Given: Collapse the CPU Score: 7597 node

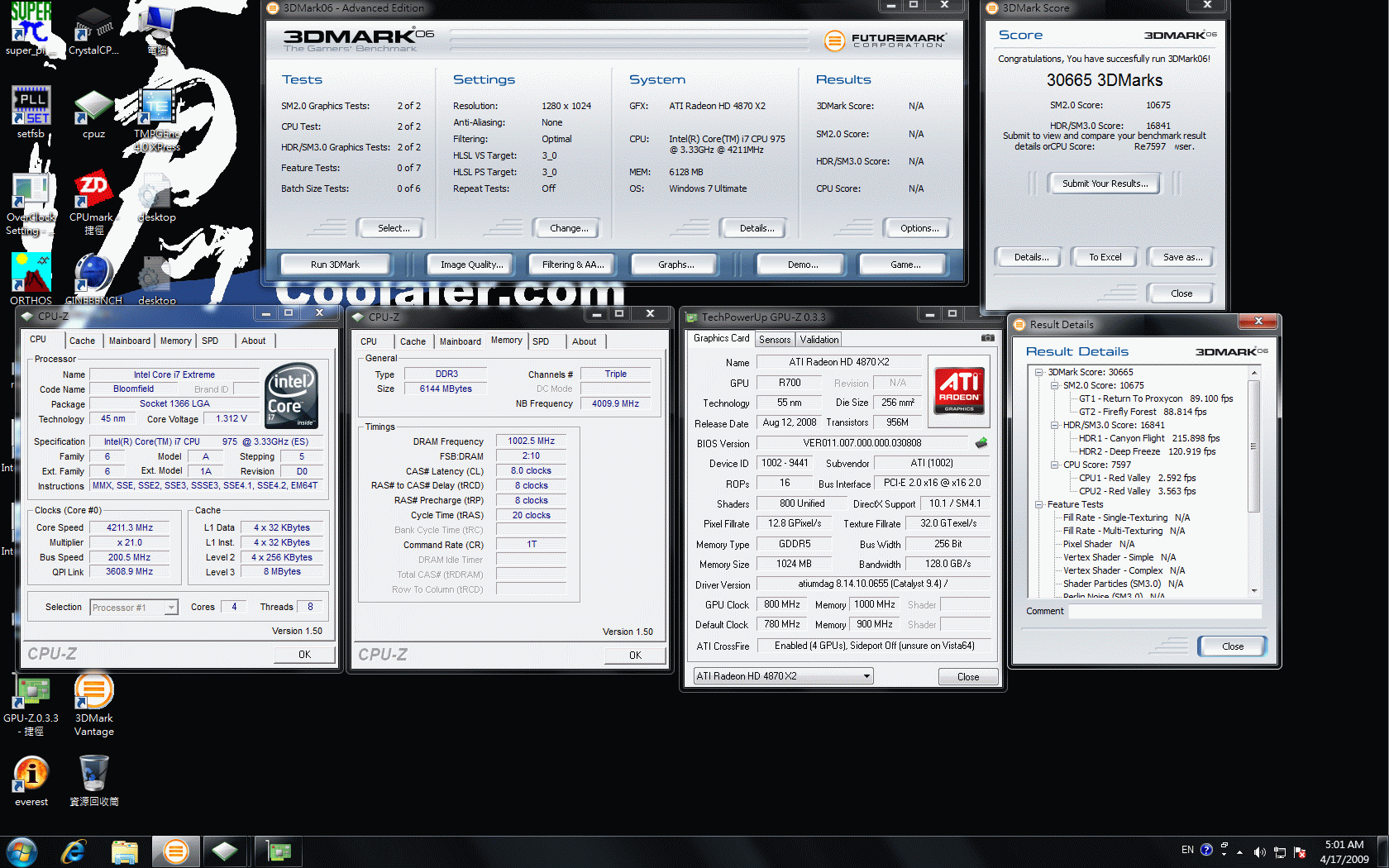Looking at the screenshot, I should click(x=1055, y=465).
